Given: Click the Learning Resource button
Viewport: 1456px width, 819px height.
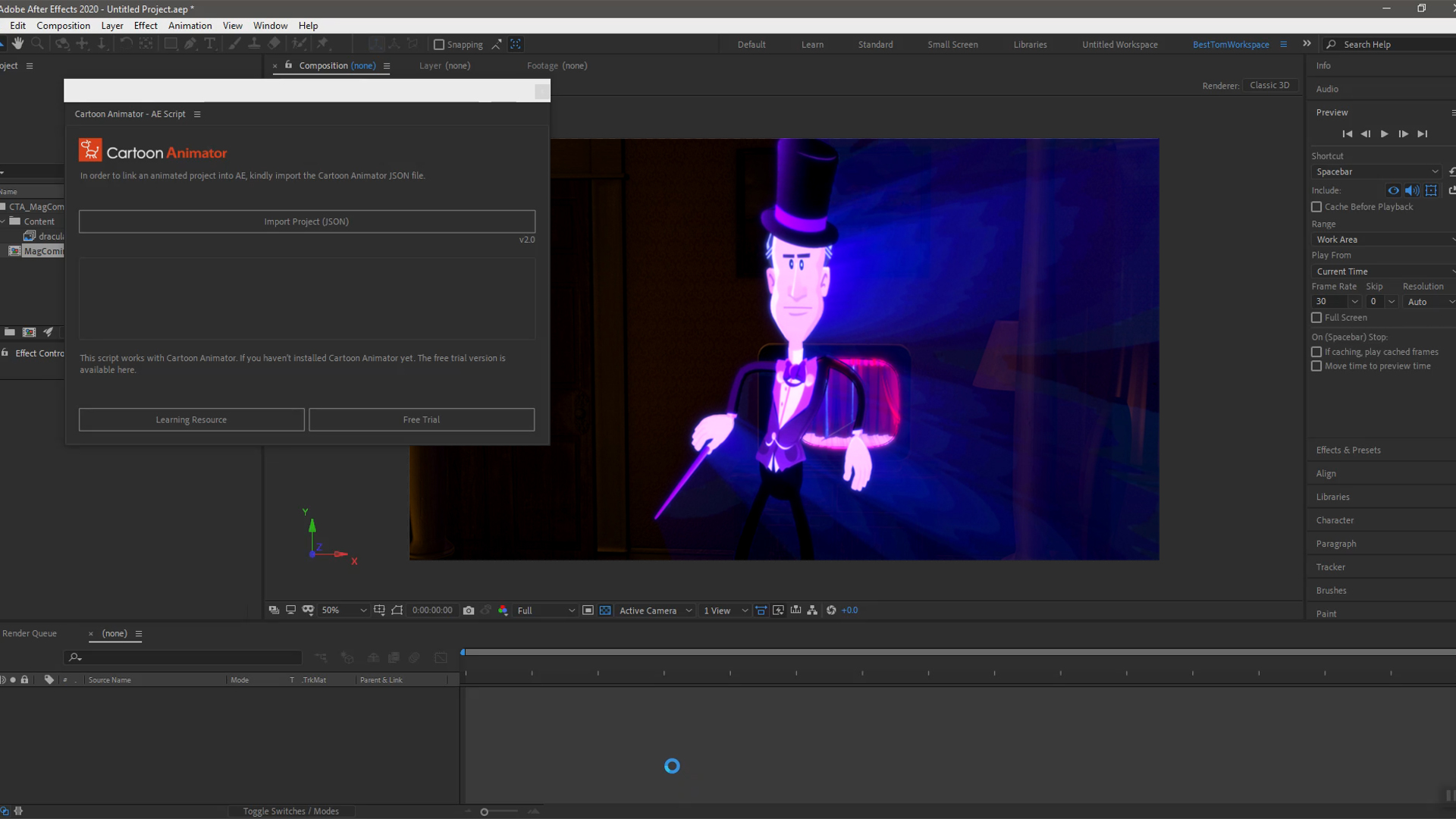Looking at the screenshot, I should tap(191, 419).
